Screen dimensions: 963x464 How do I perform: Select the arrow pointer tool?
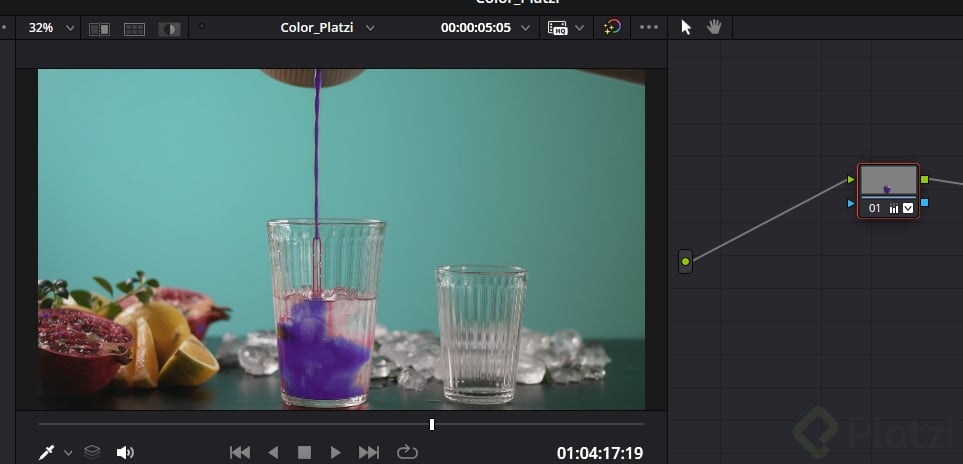[686, 27]
